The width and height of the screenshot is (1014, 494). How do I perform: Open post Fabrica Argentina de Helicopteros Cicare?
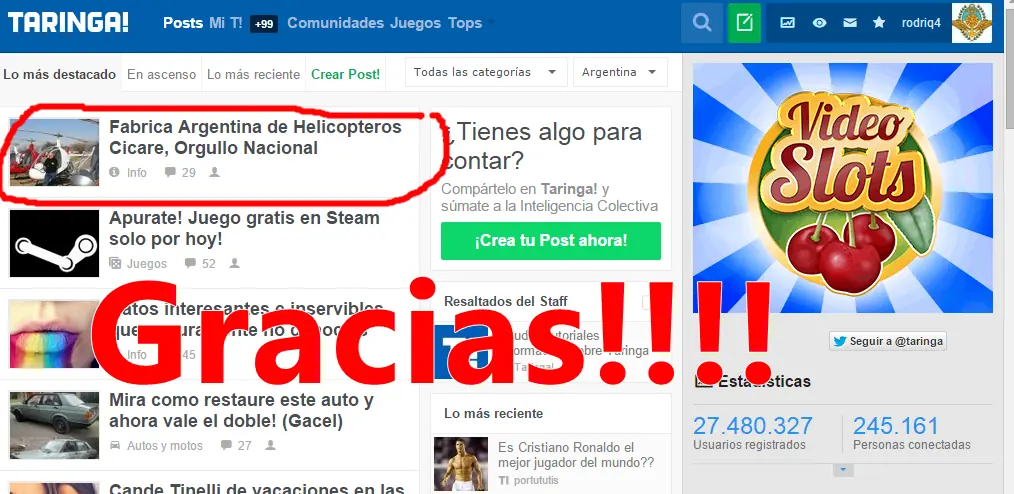point(255,137)
